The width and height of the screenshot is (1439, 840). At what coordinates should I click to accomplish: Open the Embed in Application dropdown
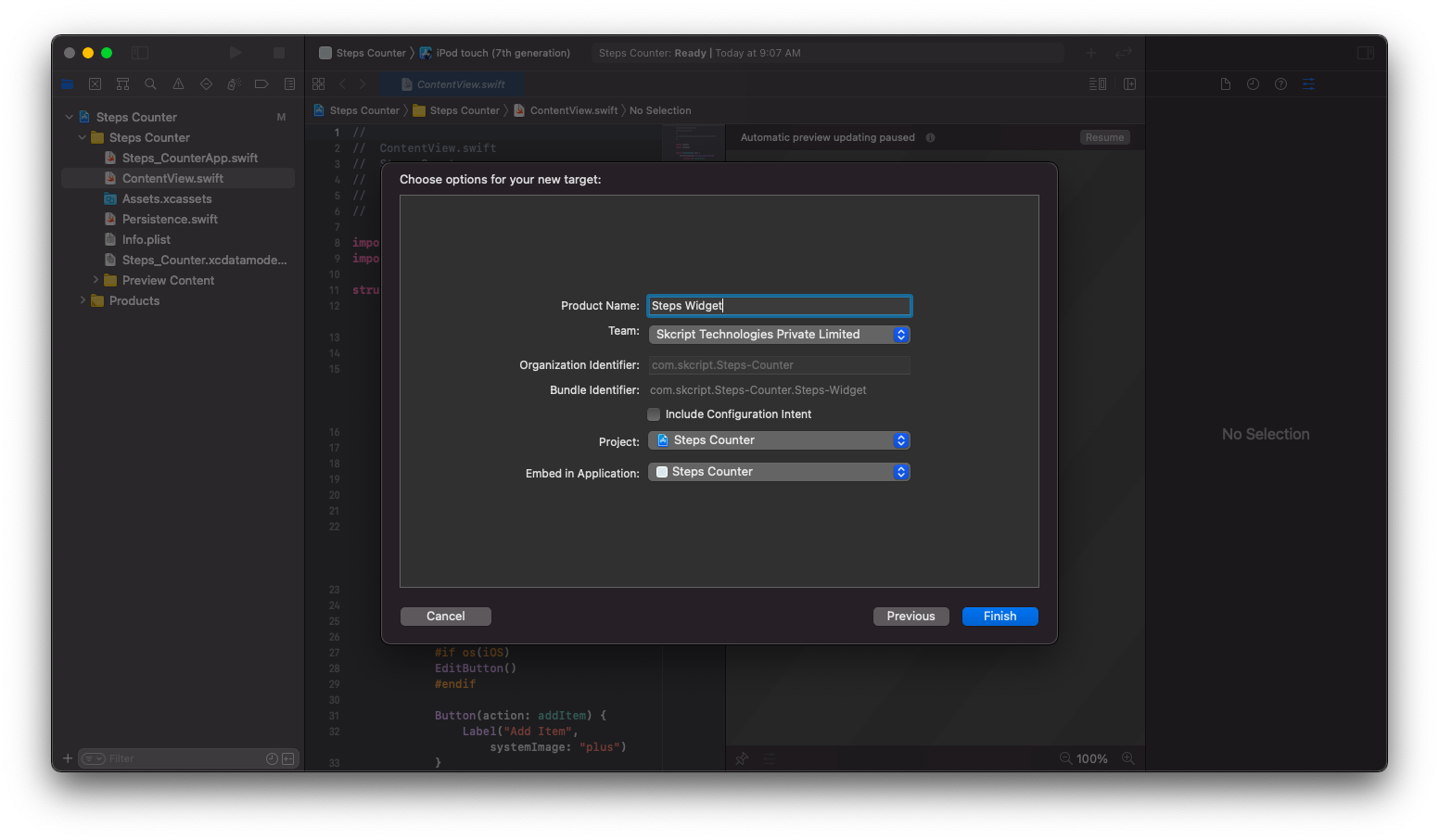pos(779,472)
